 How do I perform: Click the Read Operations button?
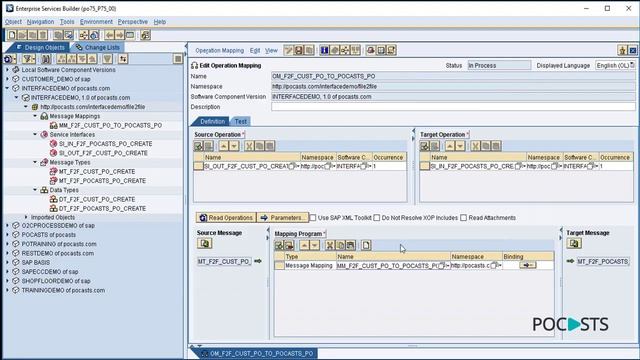(226, 218)
